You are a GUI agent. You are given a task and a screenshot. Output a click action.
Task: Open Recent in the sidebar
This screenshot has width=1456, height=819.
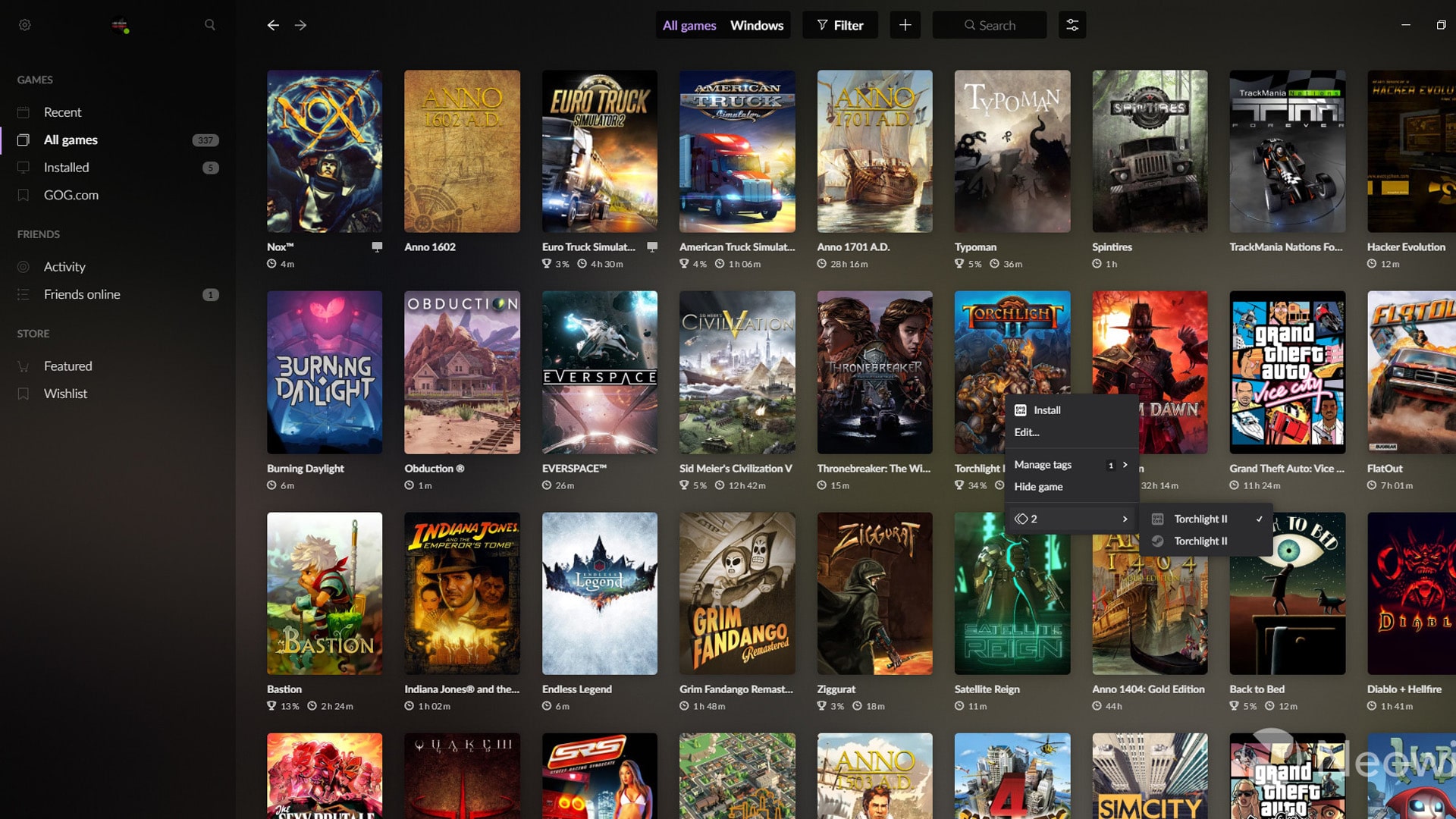118,112
